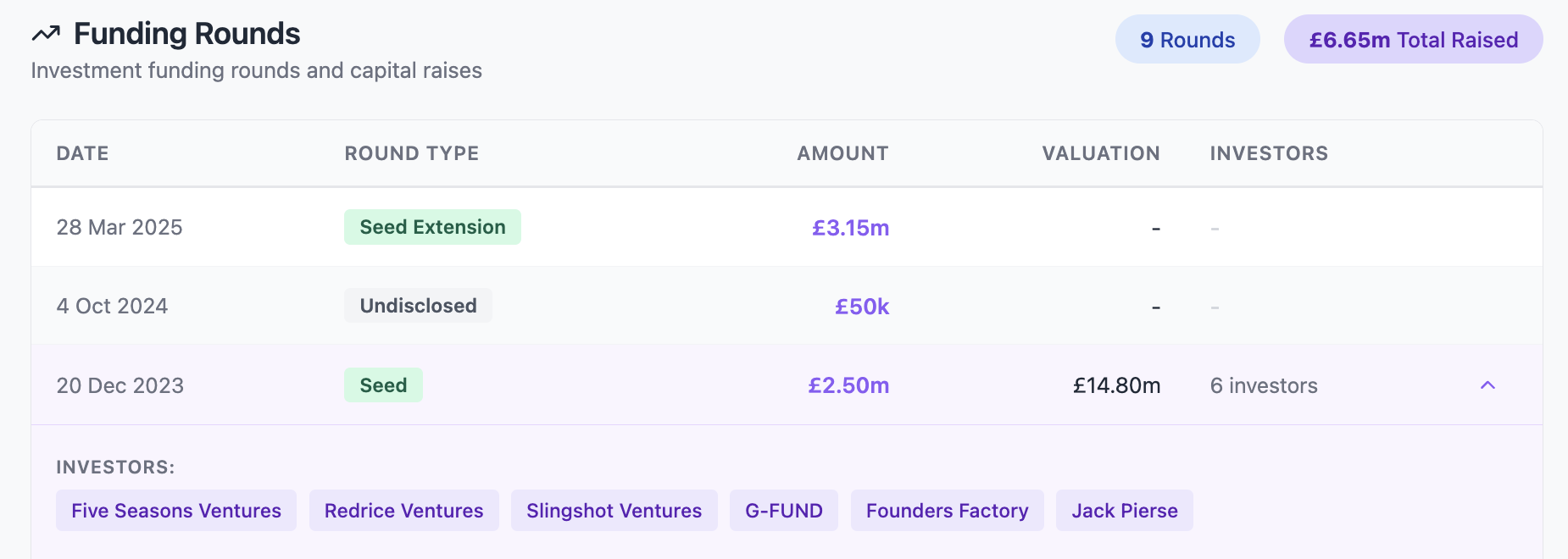
Task: Click Founders Factory investor chip
Action: point(947,511)
